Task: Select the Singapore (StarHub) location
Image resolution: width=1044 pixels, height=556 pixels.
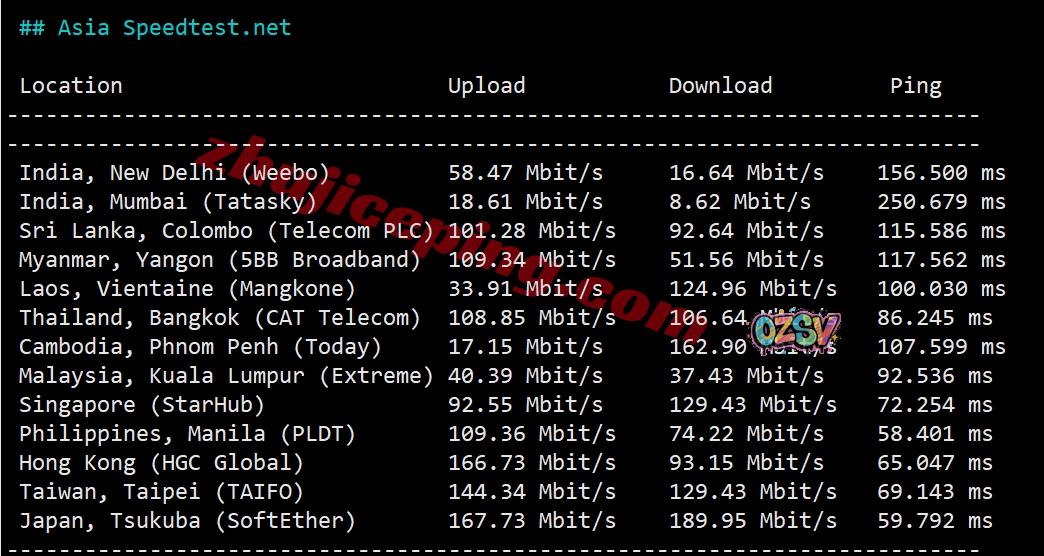Action: [142, 405]
